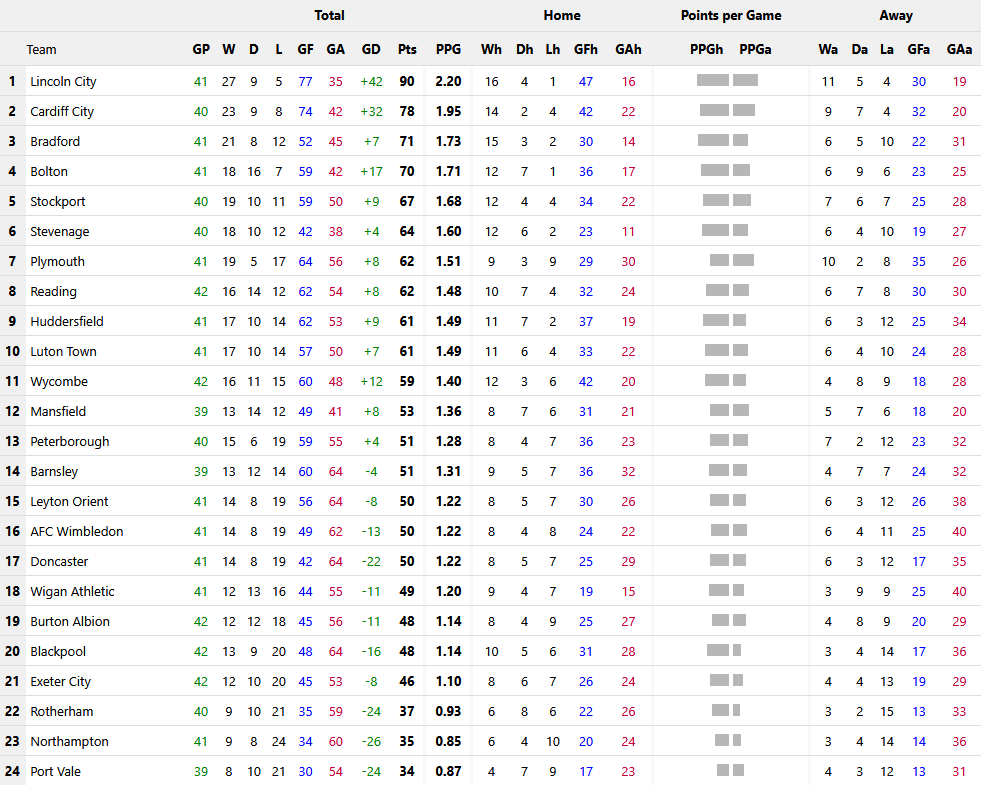Click the Cardiff City team name
The height and width of the screenshot is (785, 982).
tap(62, 111)
